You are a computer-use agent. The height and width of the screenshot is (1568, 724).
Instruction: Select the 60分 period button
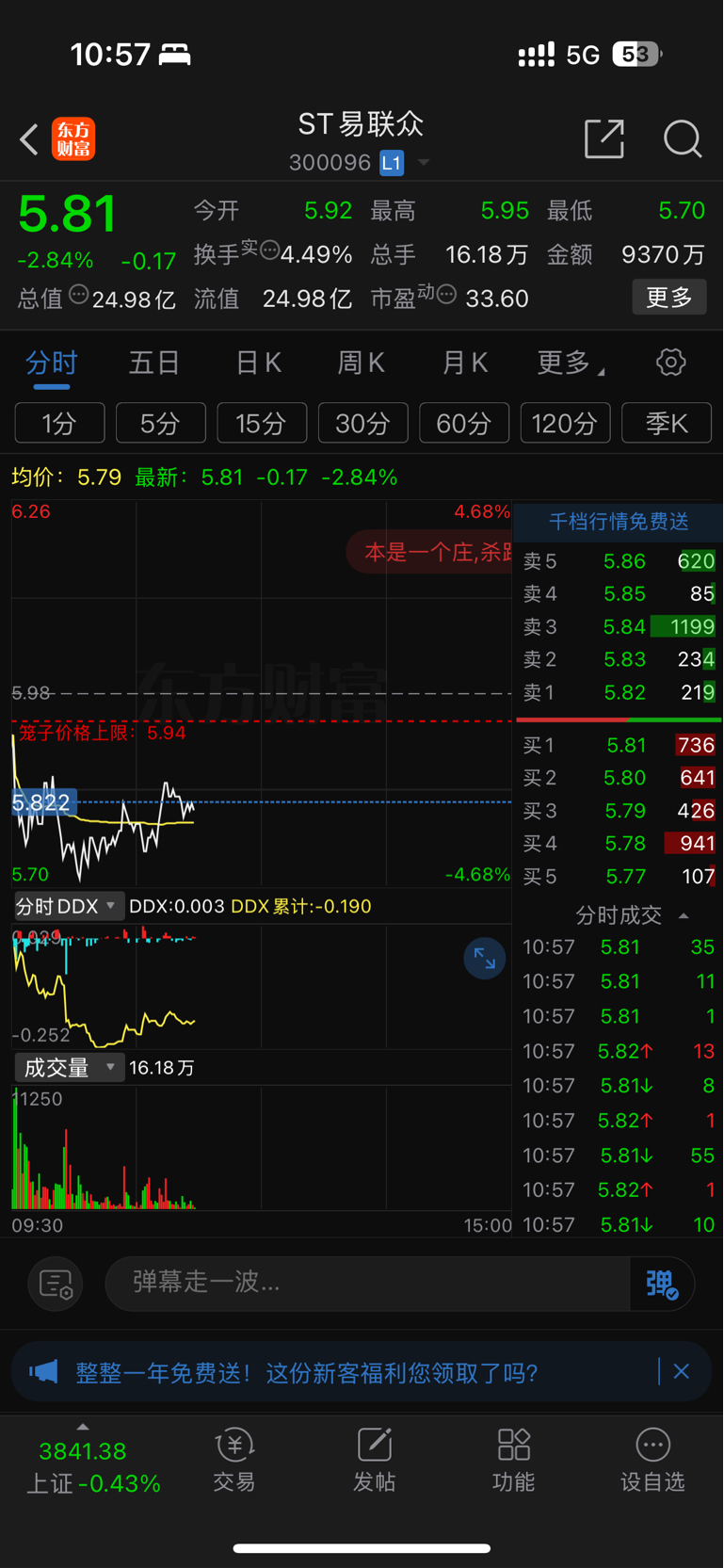pos(464,423)
